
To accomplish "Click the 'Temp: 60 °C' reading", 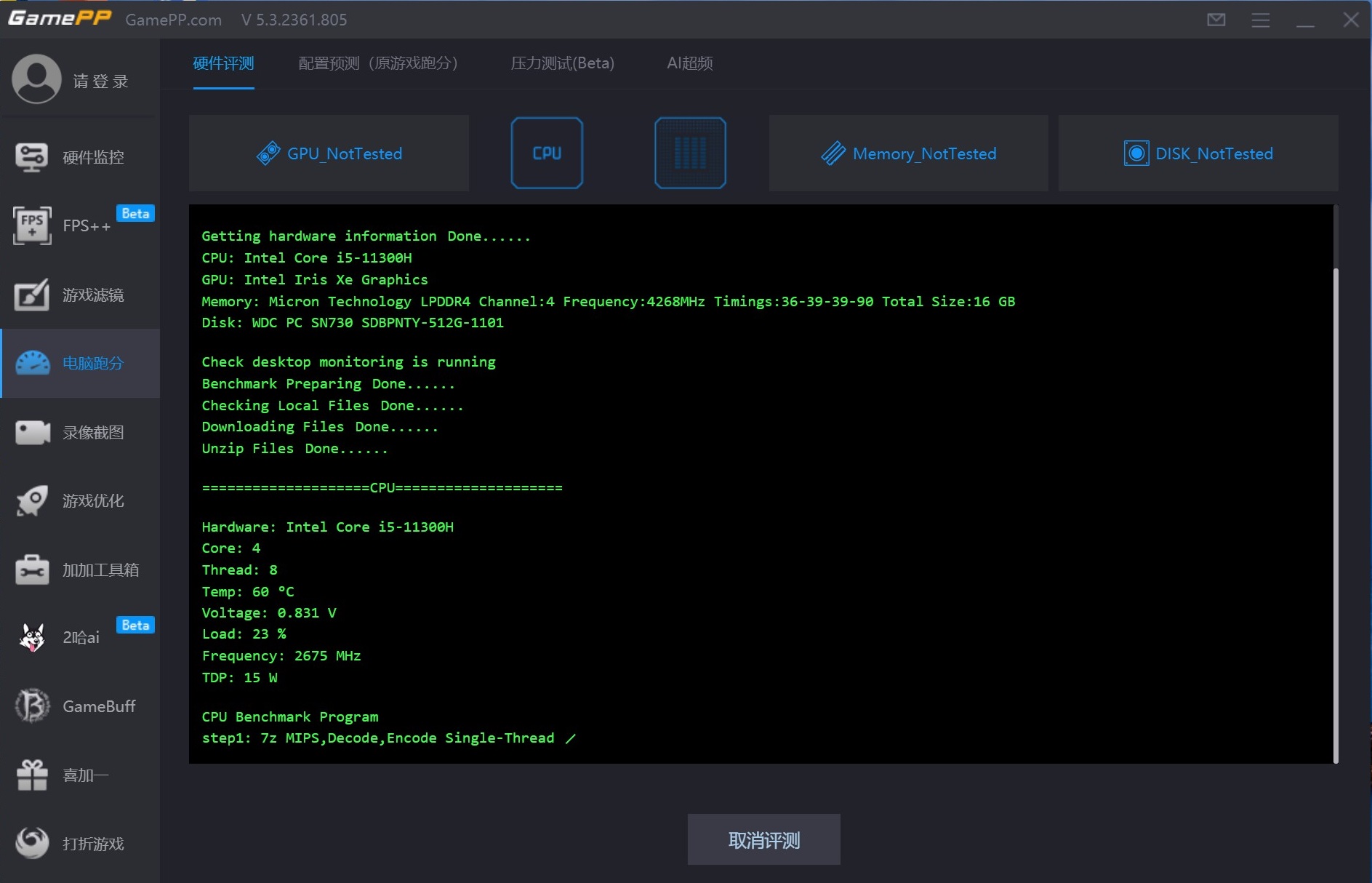I will point(248,591).
